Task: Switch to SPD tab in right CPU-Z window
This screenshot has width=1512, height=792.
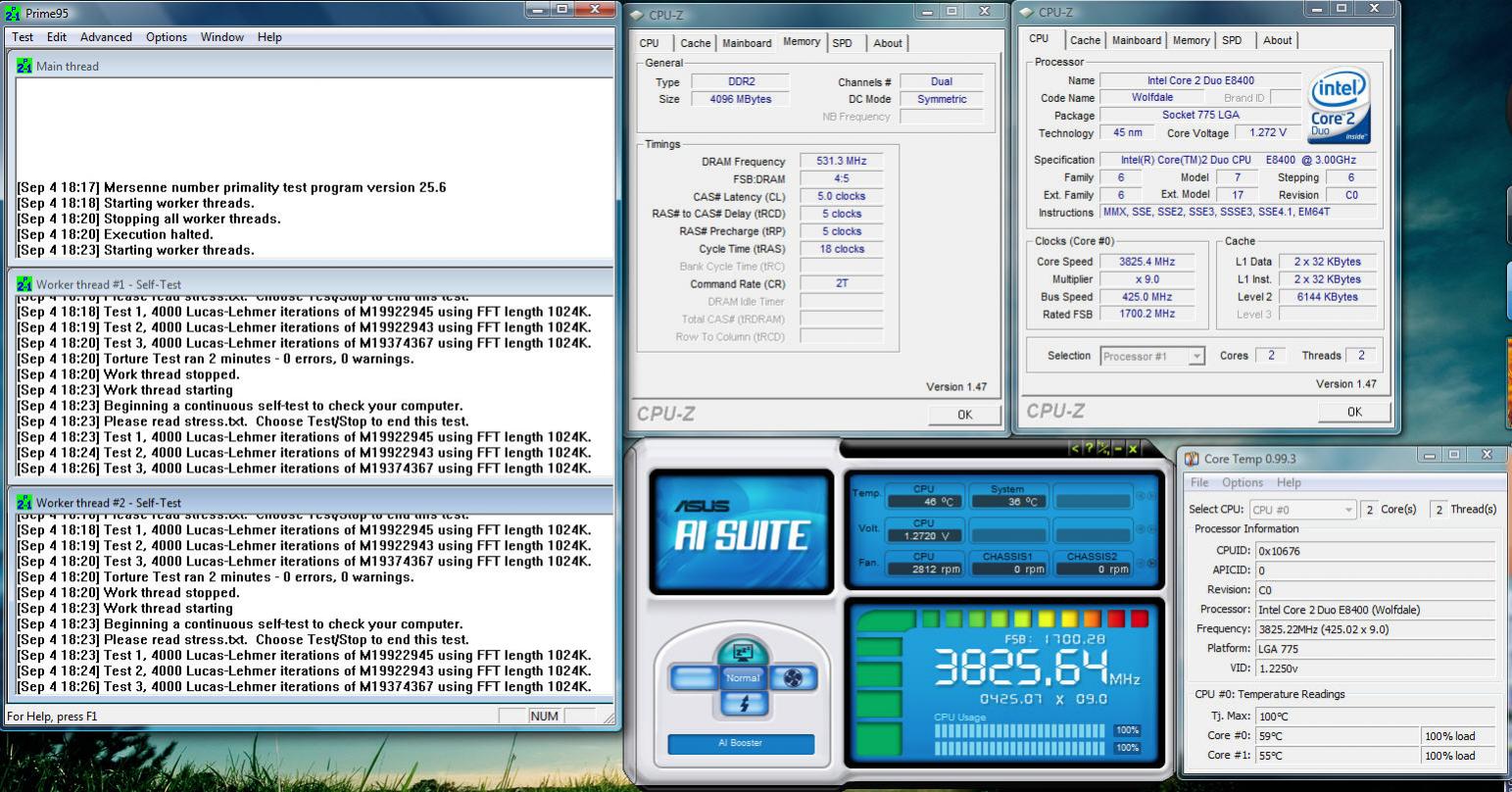Action: (x=1232, y=40)
